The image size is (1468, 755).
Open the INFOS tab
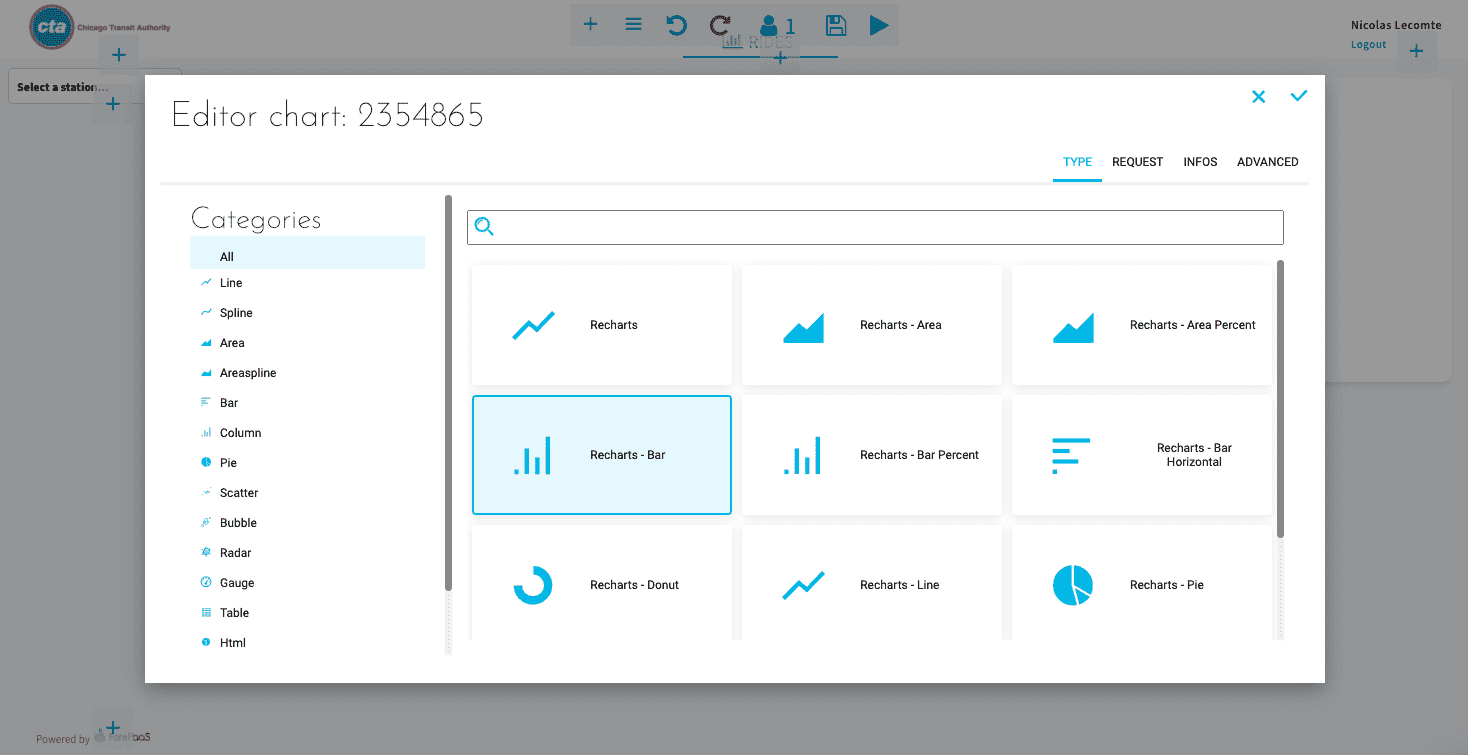[1200, 162]
